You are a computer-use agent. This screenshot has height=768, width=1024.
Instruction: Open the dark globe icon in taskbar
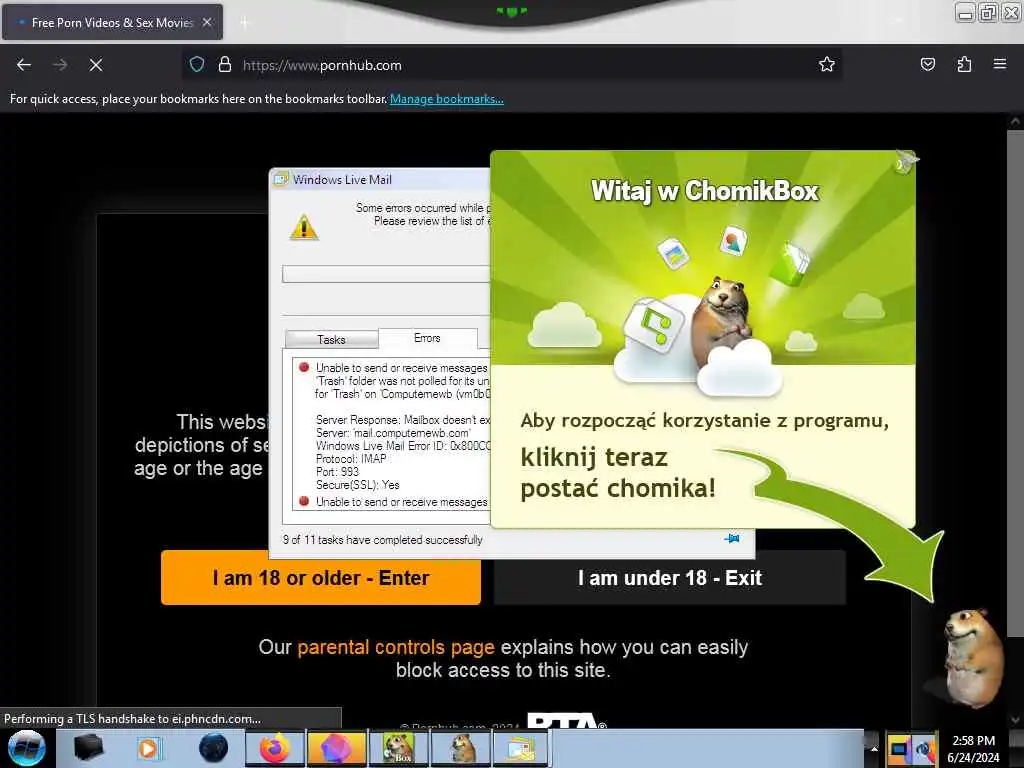coord(213,748)
